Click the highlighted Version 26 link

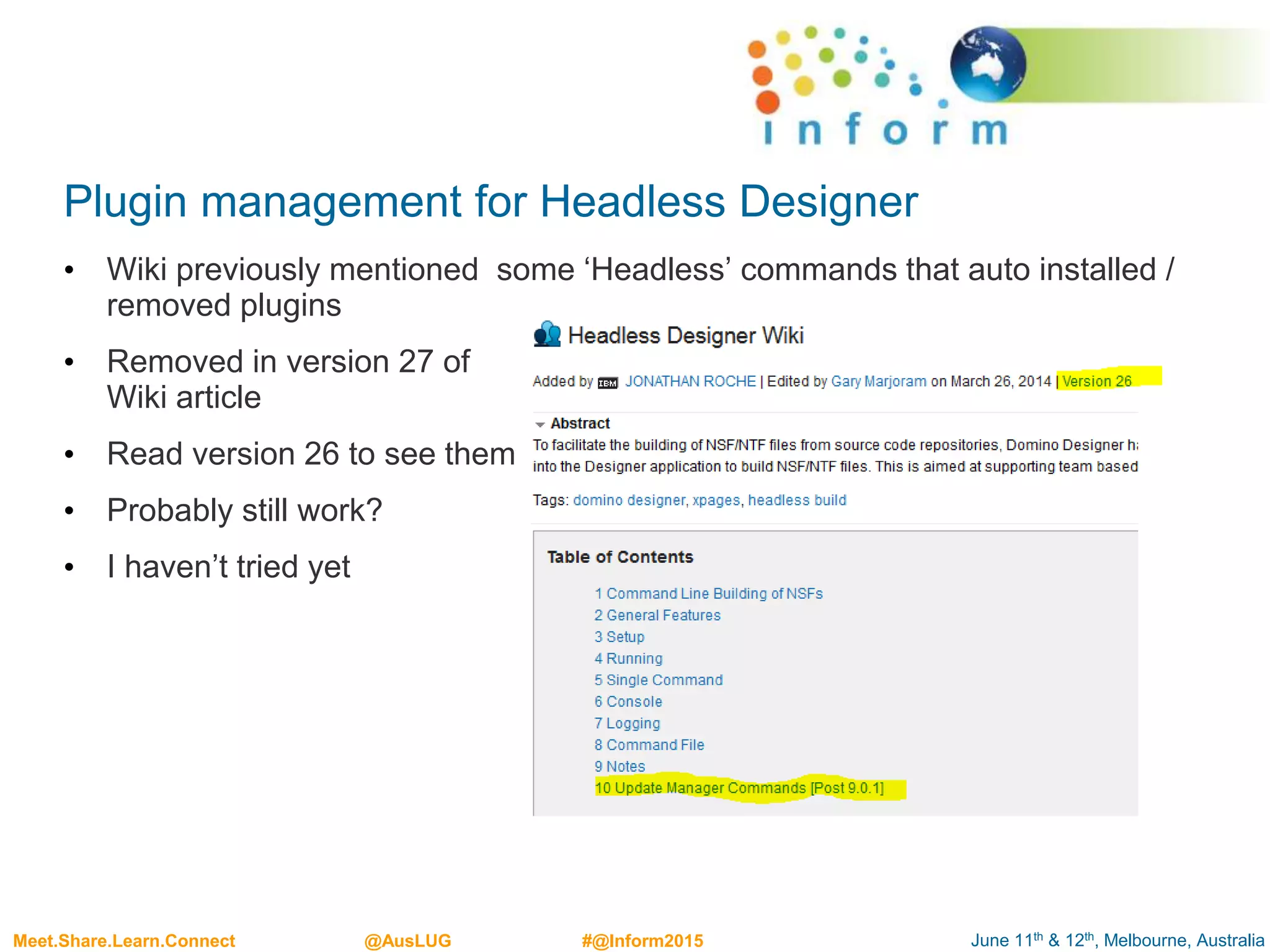pyautogui.click(x=1096, y=381)
